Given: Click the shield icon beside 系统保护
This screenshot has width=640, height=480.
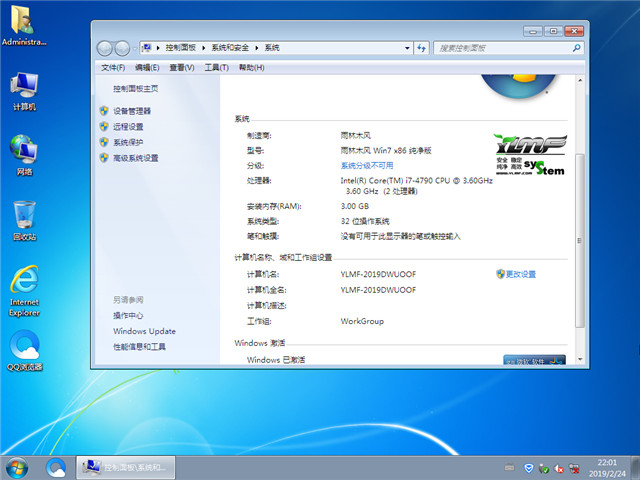Looking at the screenshot, I should coord(104,142).
